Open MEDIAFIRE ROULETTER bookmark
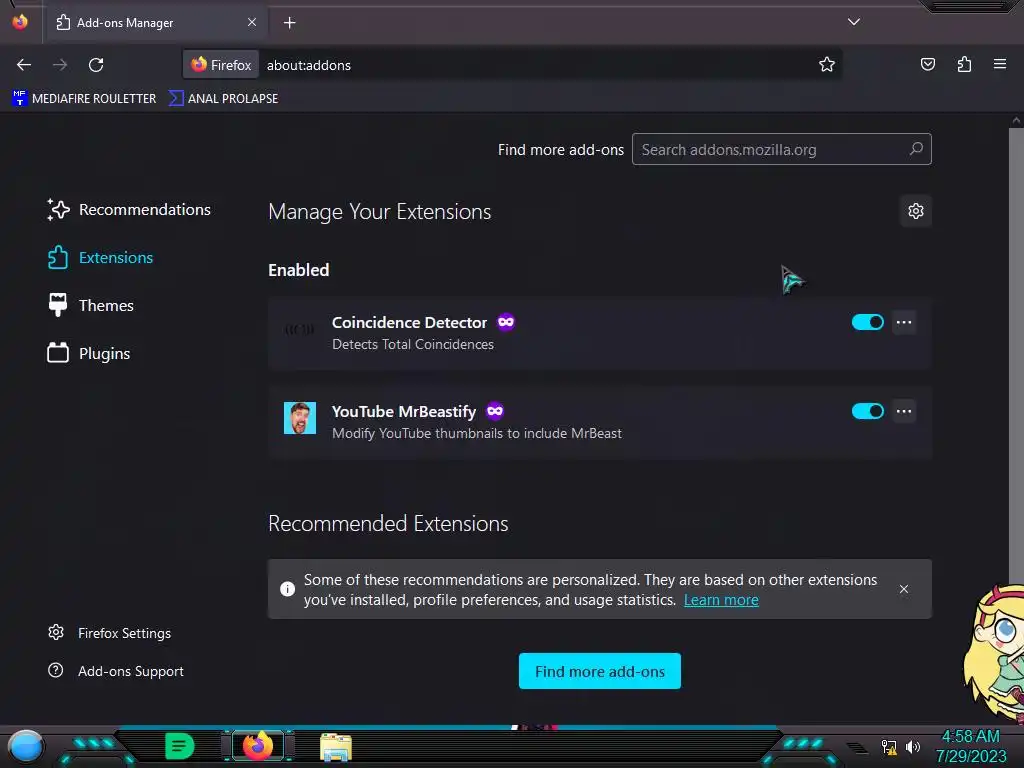The width and height of the screenshot is (1024, 768). pos(84,99)
